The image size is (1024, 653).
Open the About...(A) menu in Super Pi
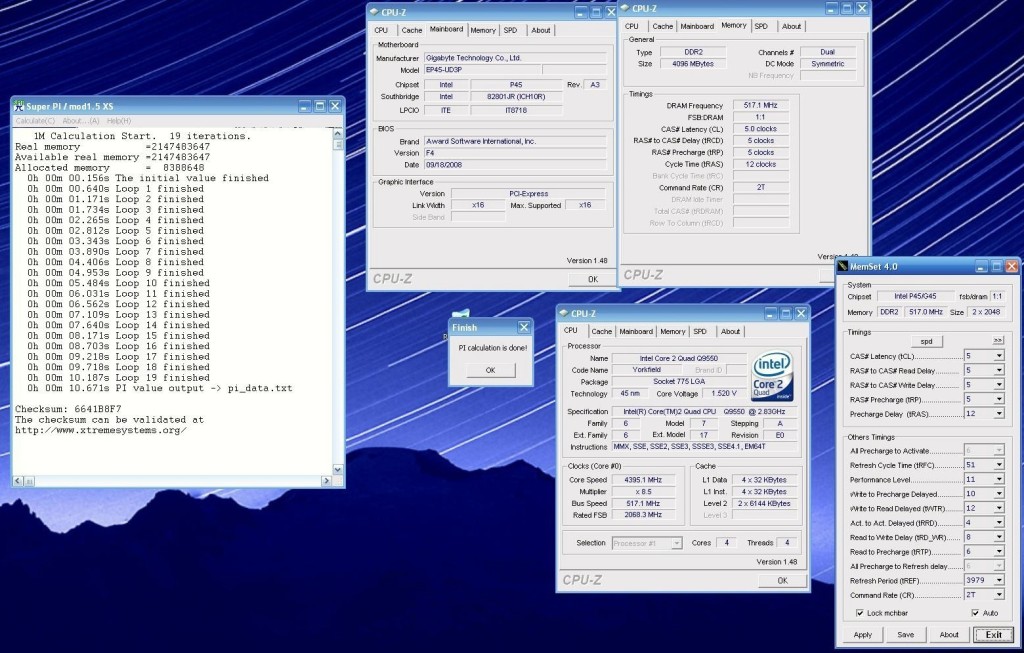81,121
